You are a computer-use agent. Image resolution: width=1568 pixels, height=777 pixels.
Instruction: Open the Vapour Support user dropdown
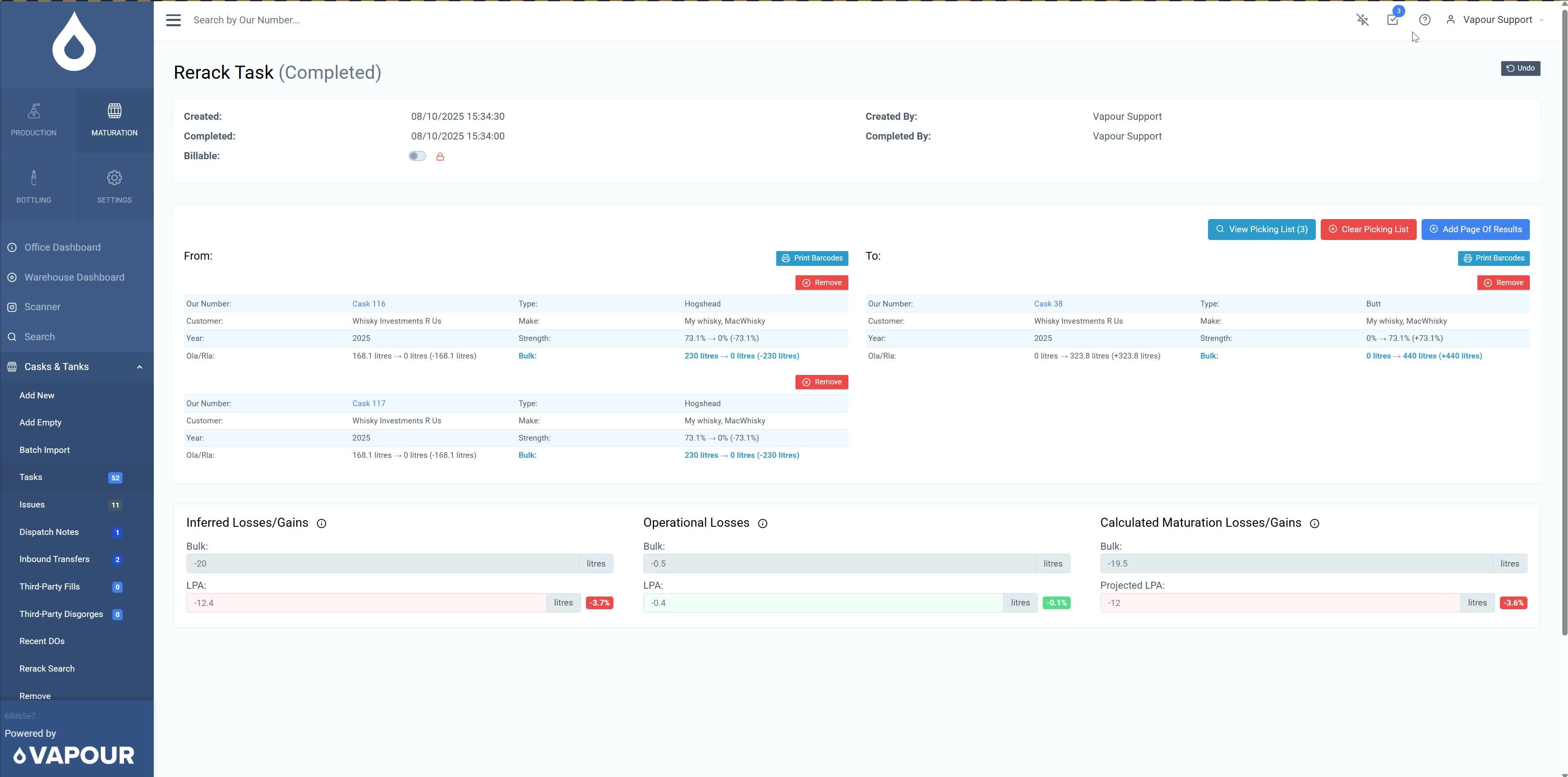pos(1496,20)
